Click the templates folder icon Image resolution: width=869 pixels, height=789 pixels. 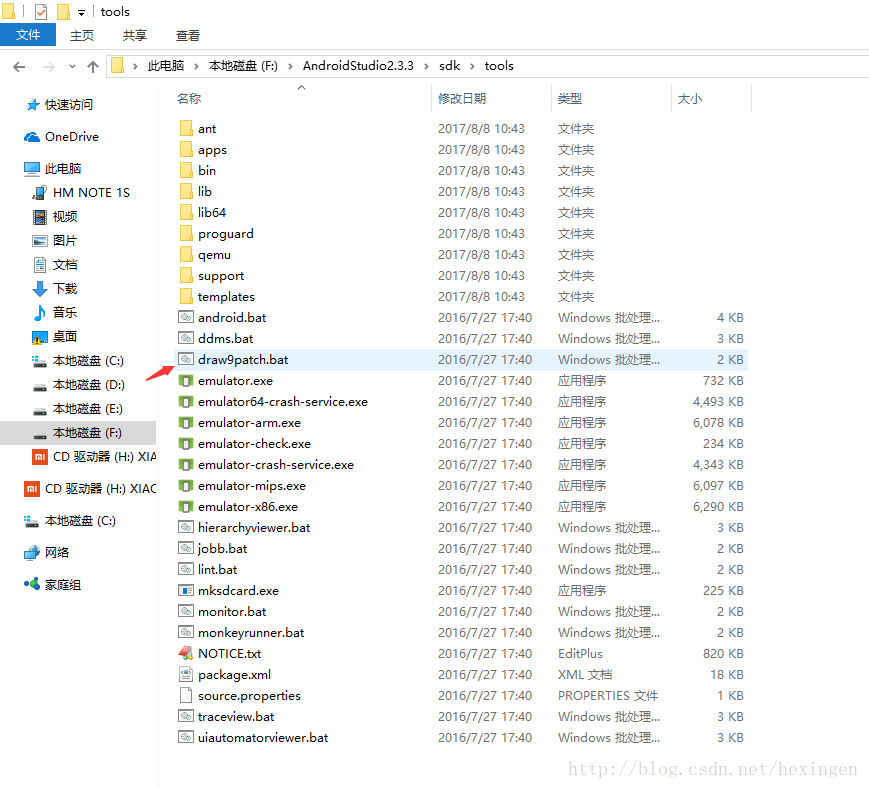click(186, 296)
